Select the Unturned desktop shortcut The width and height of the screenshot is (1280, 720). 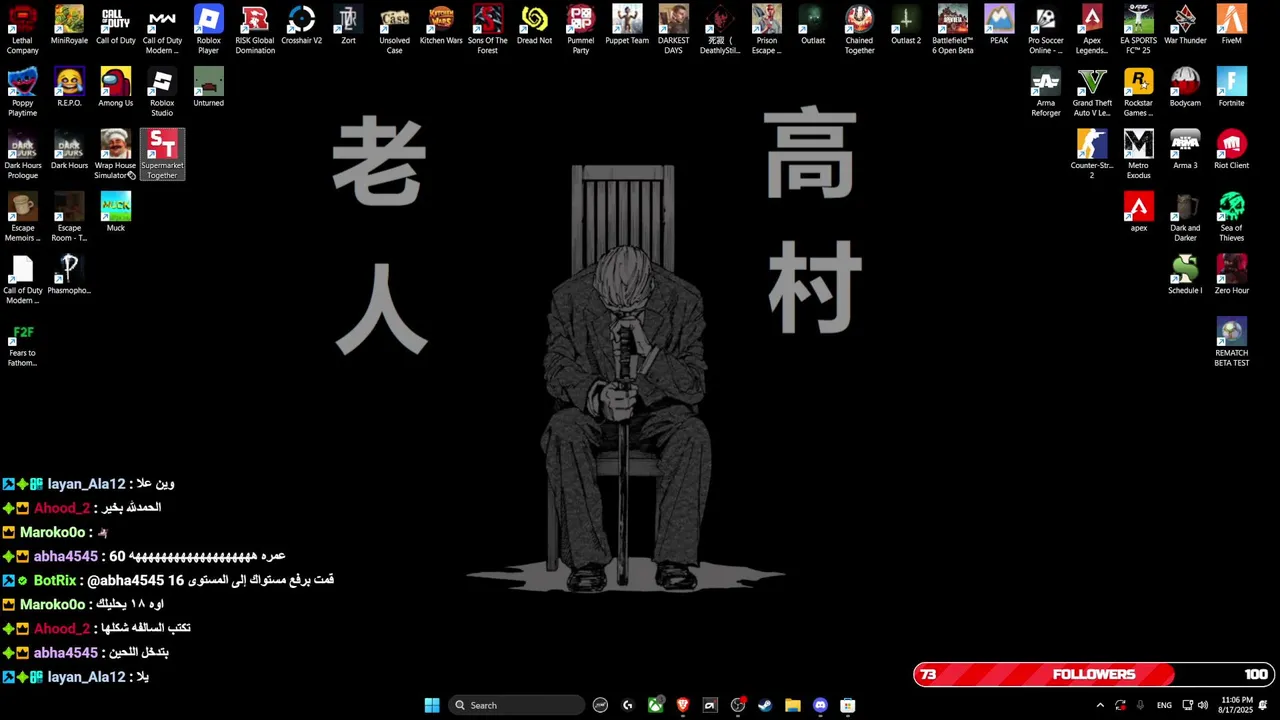click(208, 88)
